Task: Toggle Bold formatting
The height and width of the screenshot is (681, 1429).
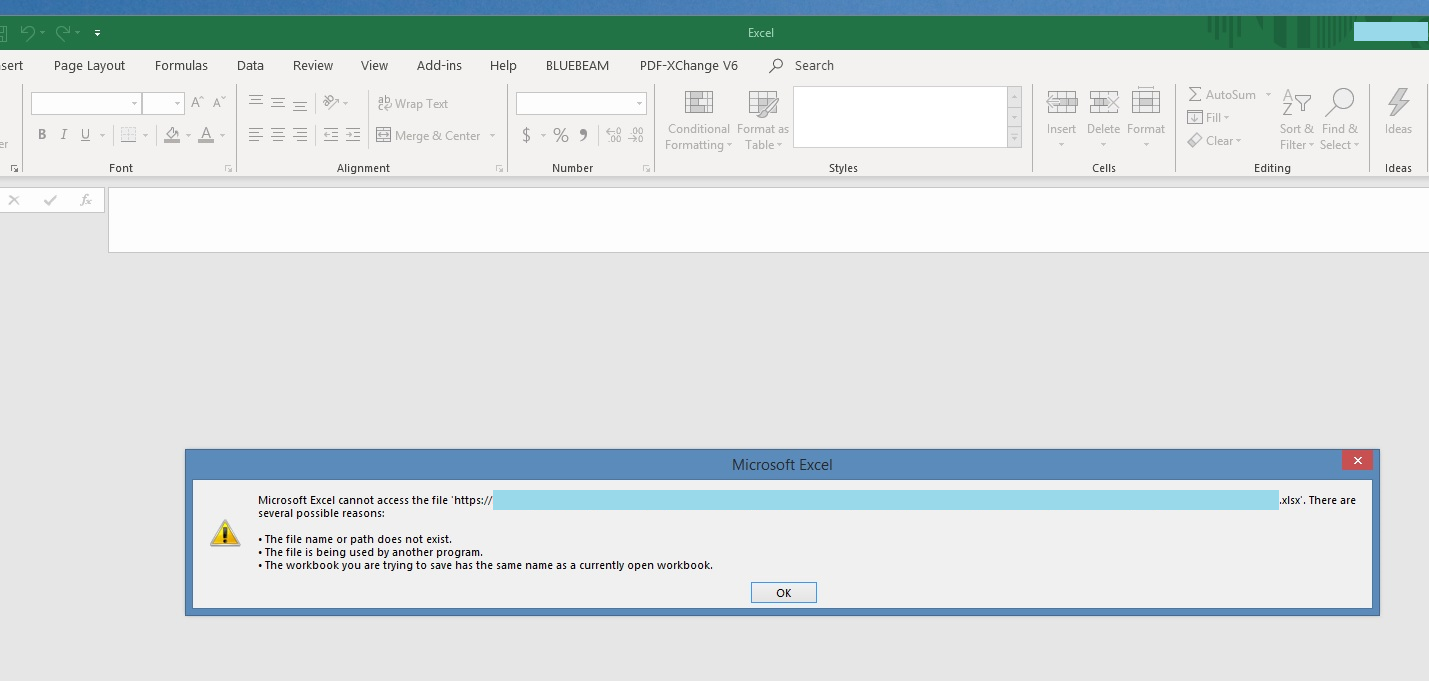Action: click(x=42, y=135)
